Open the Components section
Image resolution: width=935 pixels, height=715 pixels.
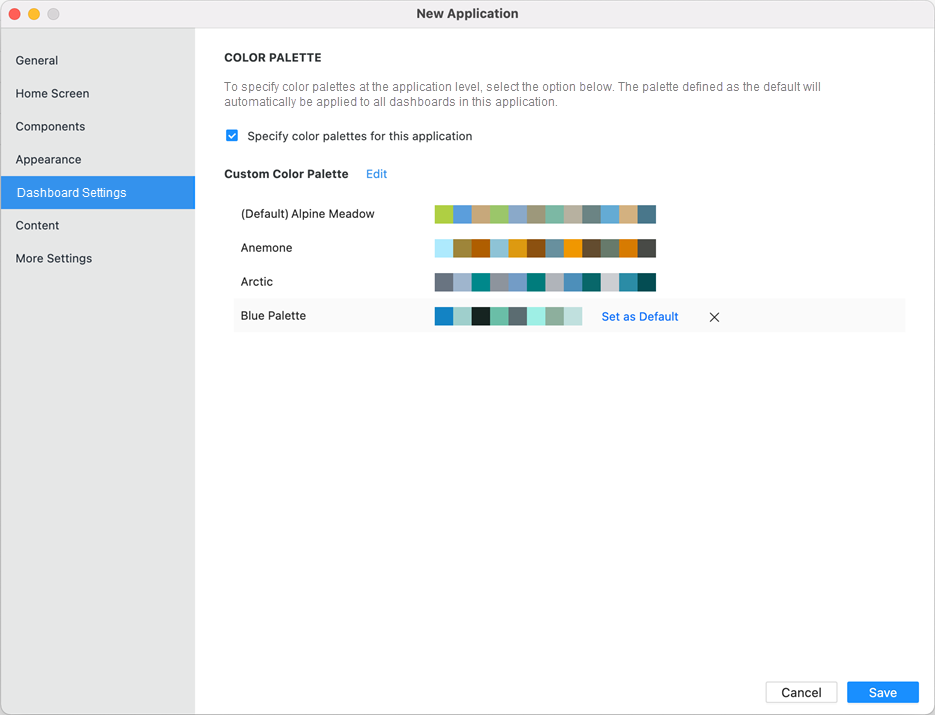50,127
